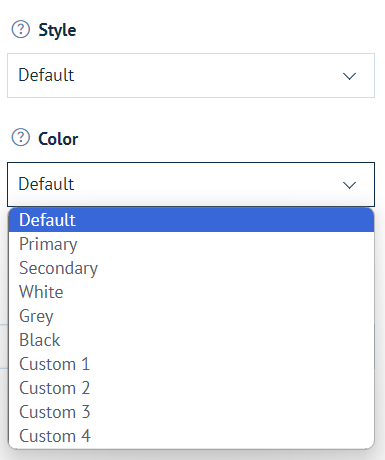Pick the Black color option
This screenshot has width=385, height=460.
(191, 340)
